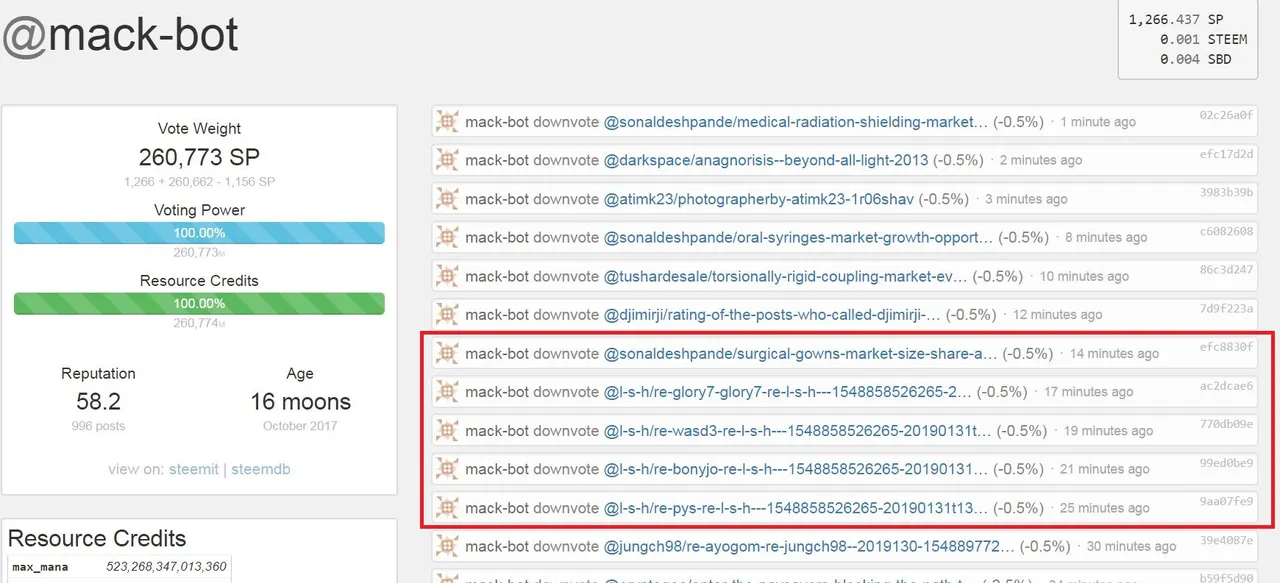
Task: Click transaction hash 9aa07fe9
Action: click(1226, 502)
